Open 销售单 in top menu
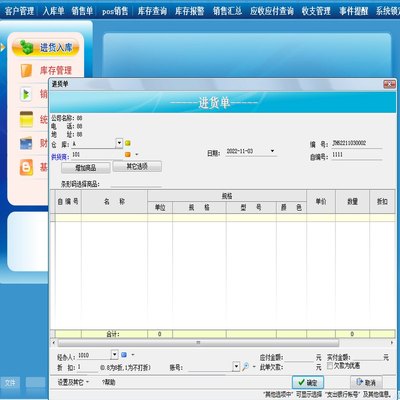The image size is (400, 400). [x=82, y=11]
